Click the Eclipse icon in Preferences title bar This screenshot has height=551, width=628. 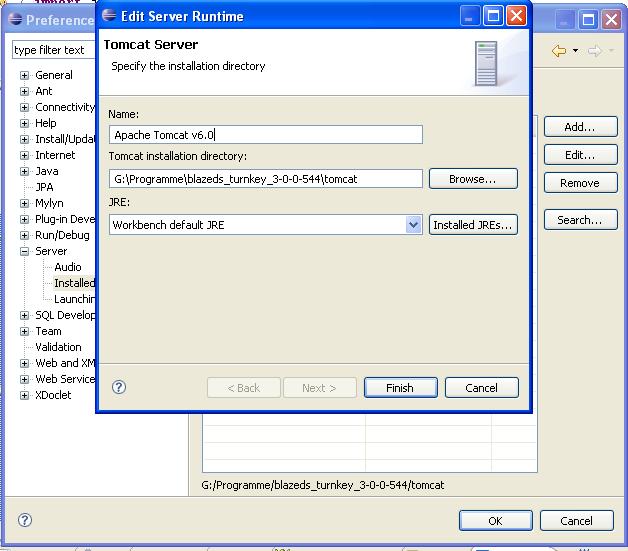(x=15, y=19)
